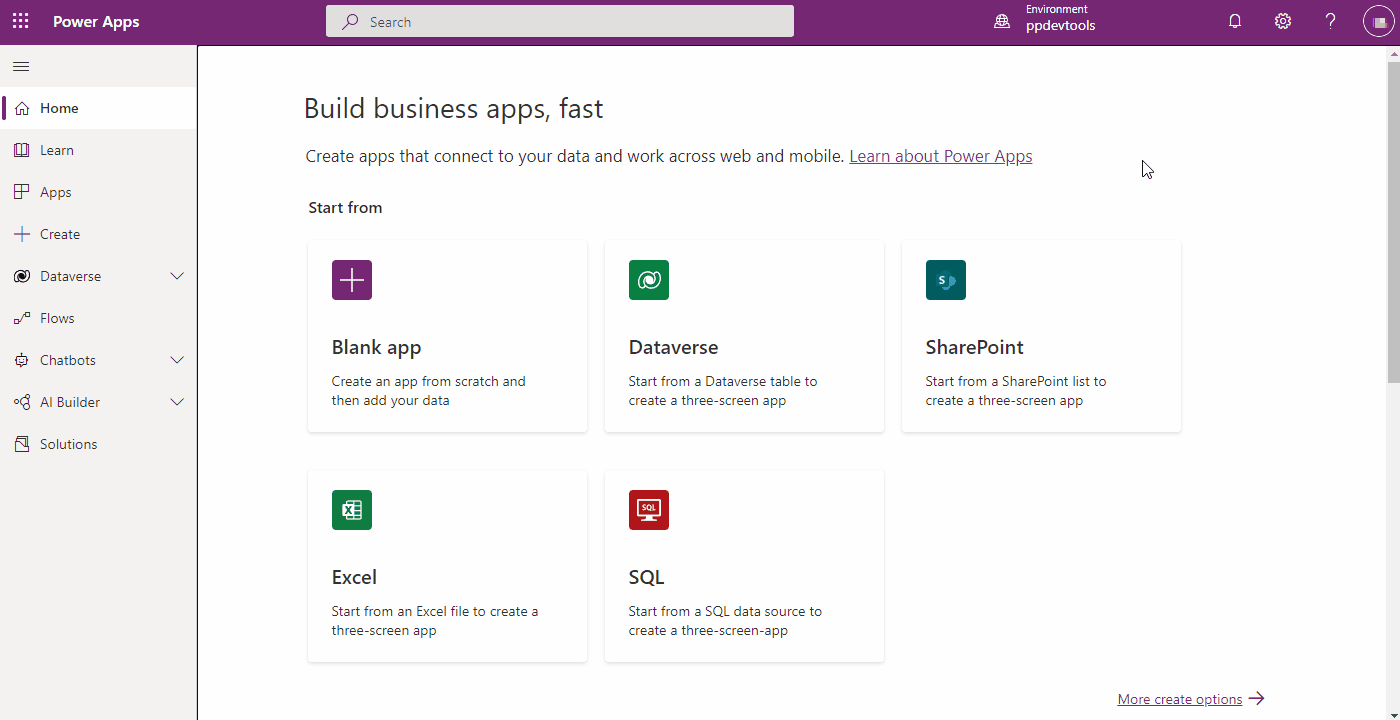The width and height of the screenshot is (1400, 720).
Task: Click the Excel tile icon
Action: coord(352,510)
